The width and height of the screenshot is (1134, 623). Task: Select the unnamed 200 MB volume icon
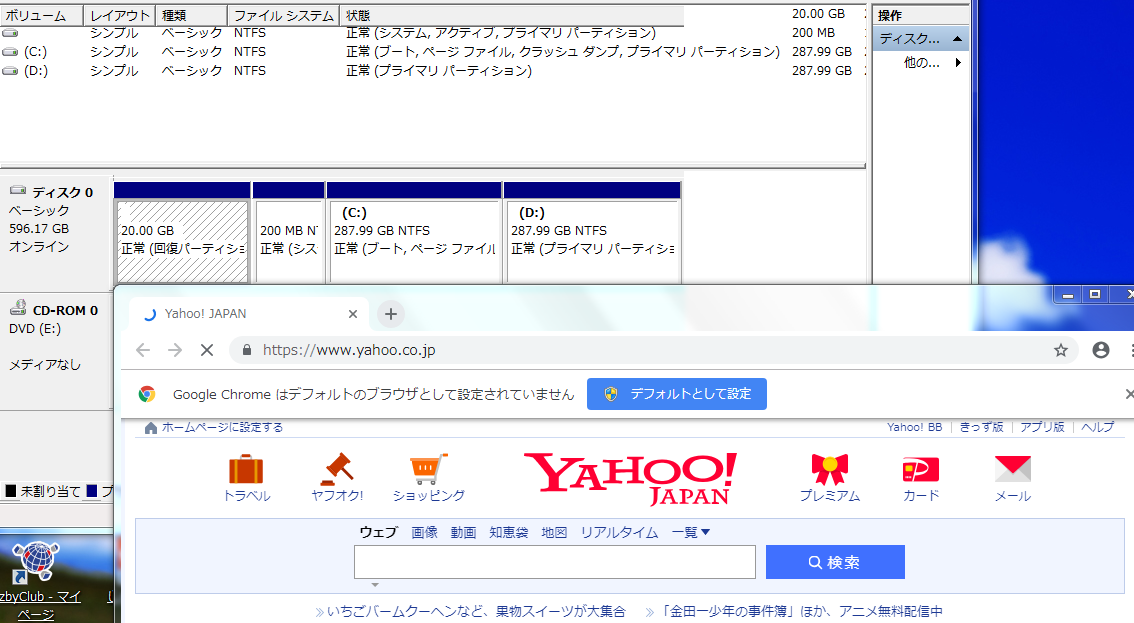pos(10,33)
